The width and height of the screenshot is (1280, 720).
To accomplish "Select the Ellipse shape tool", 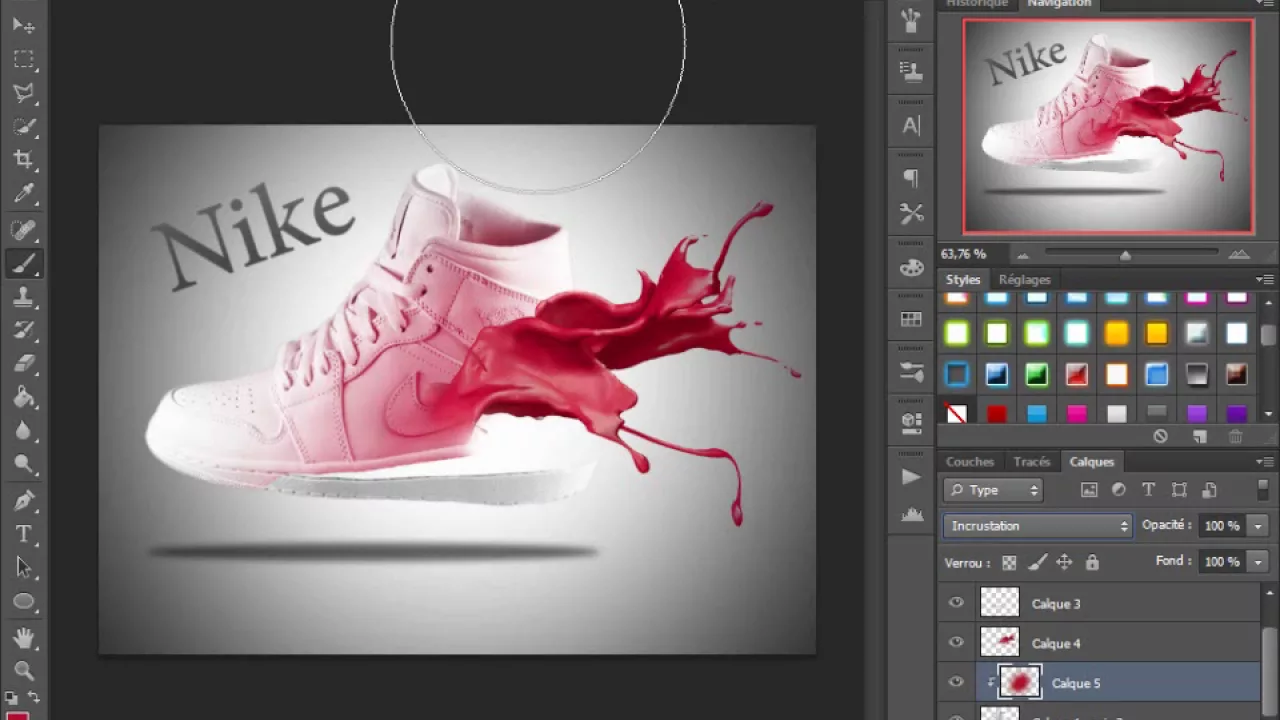I will (24, 602).
